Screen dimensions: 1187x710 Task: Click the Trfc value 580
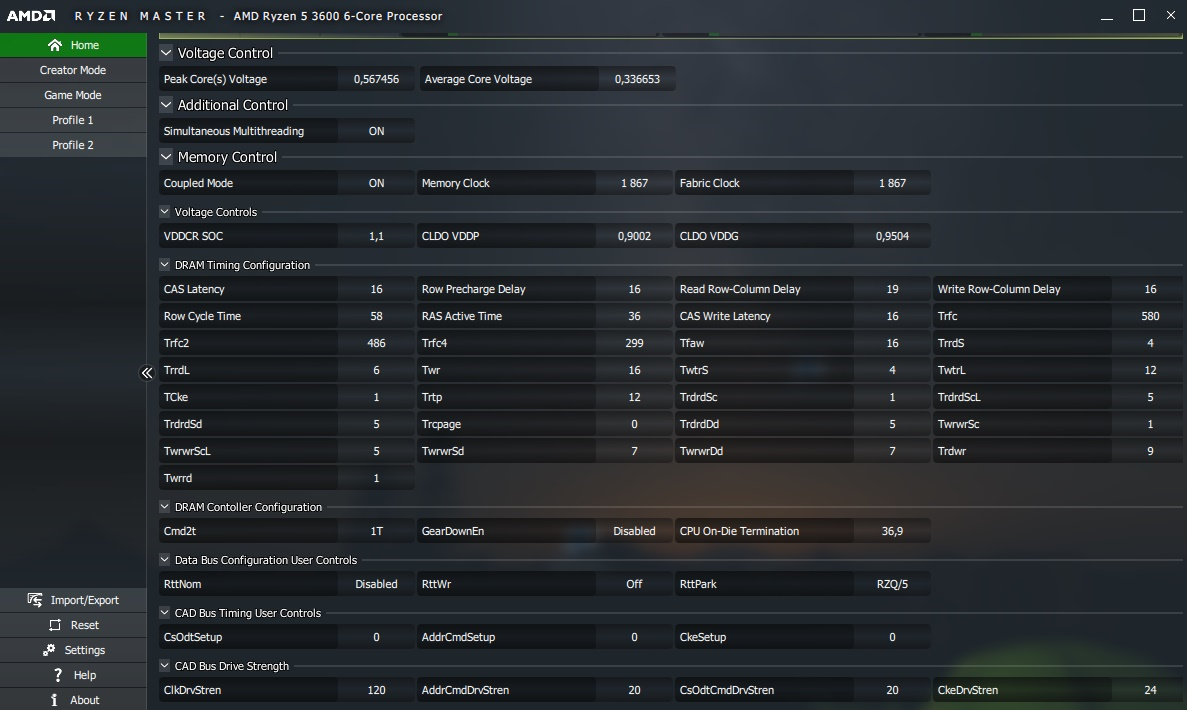pyautogui.click(x=1150, y=316)
